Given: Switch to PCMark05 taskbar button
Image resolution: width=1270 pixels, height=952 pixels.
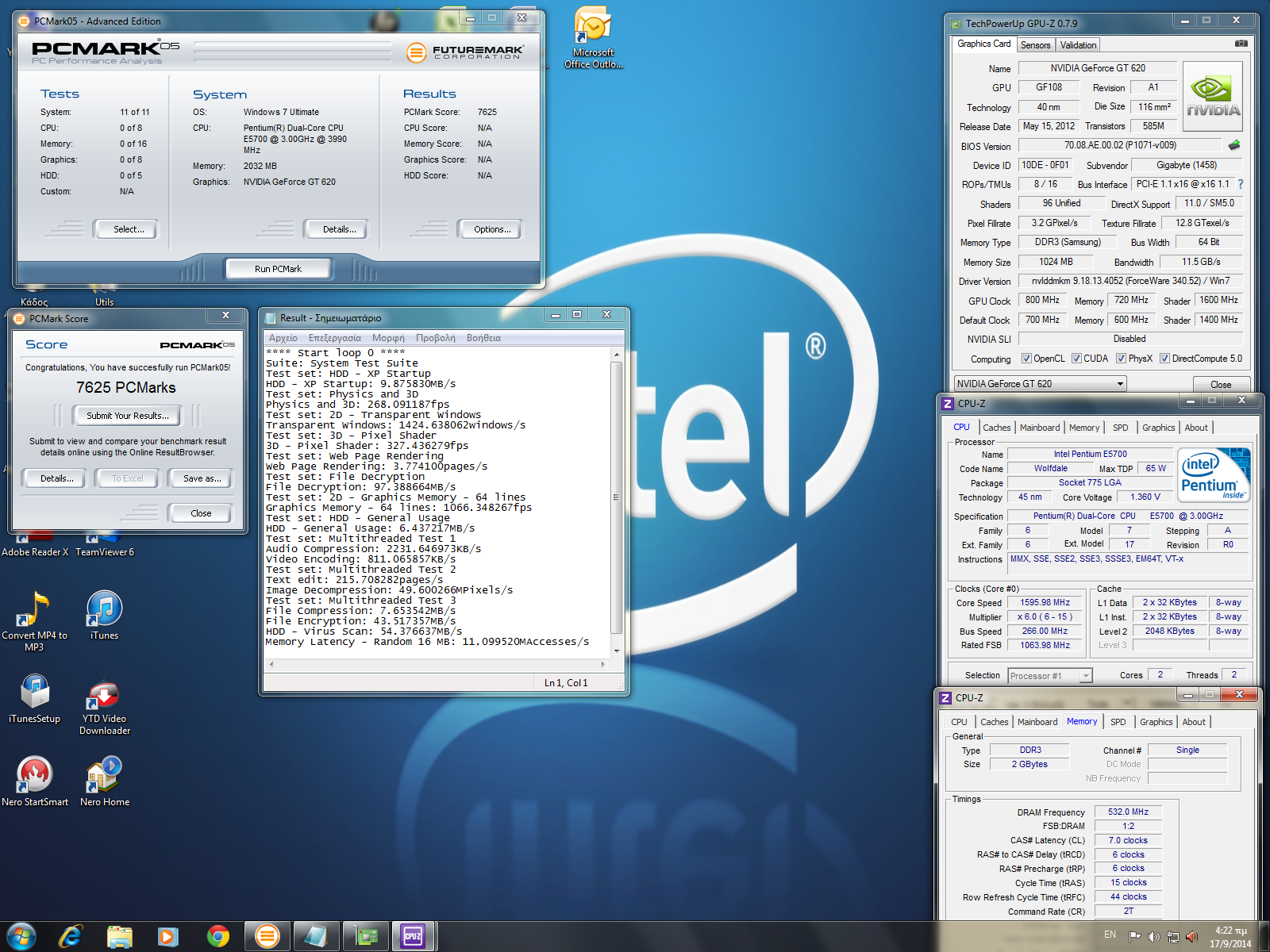Looking at the screenshot, I should pos(267,937).
